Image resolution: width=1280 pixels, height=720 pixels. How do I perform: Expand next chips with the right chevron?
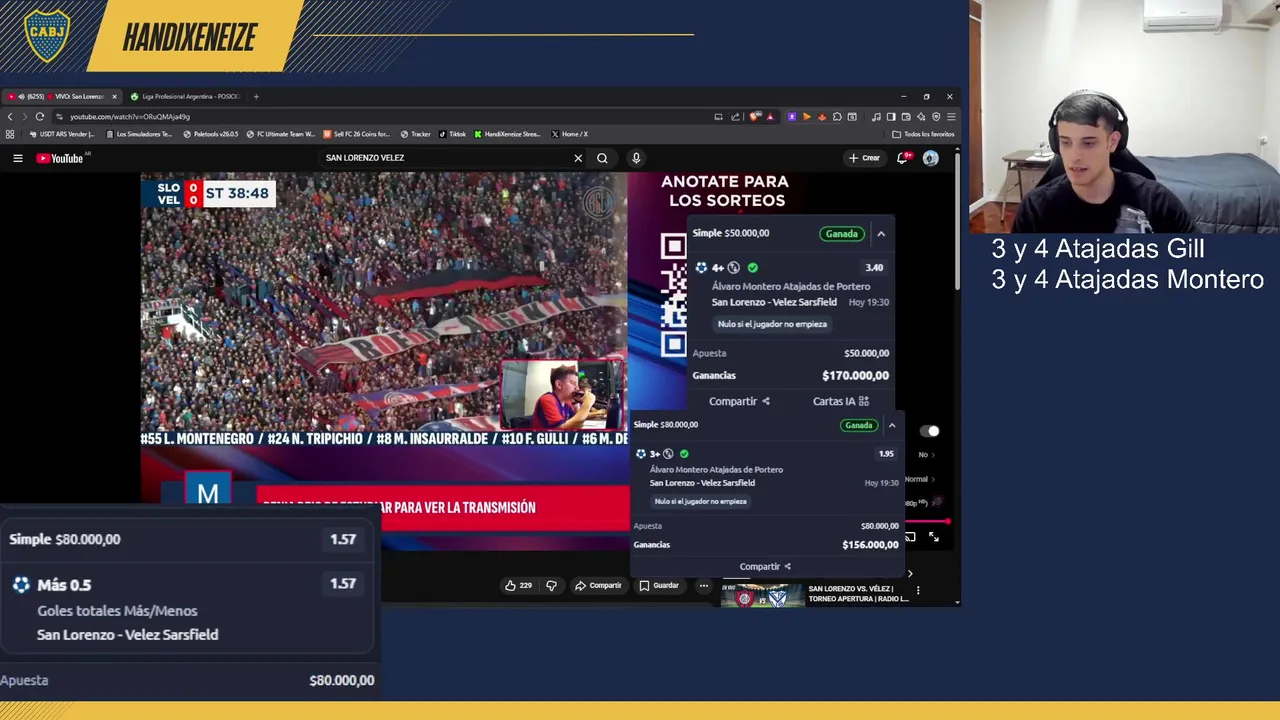910,574
